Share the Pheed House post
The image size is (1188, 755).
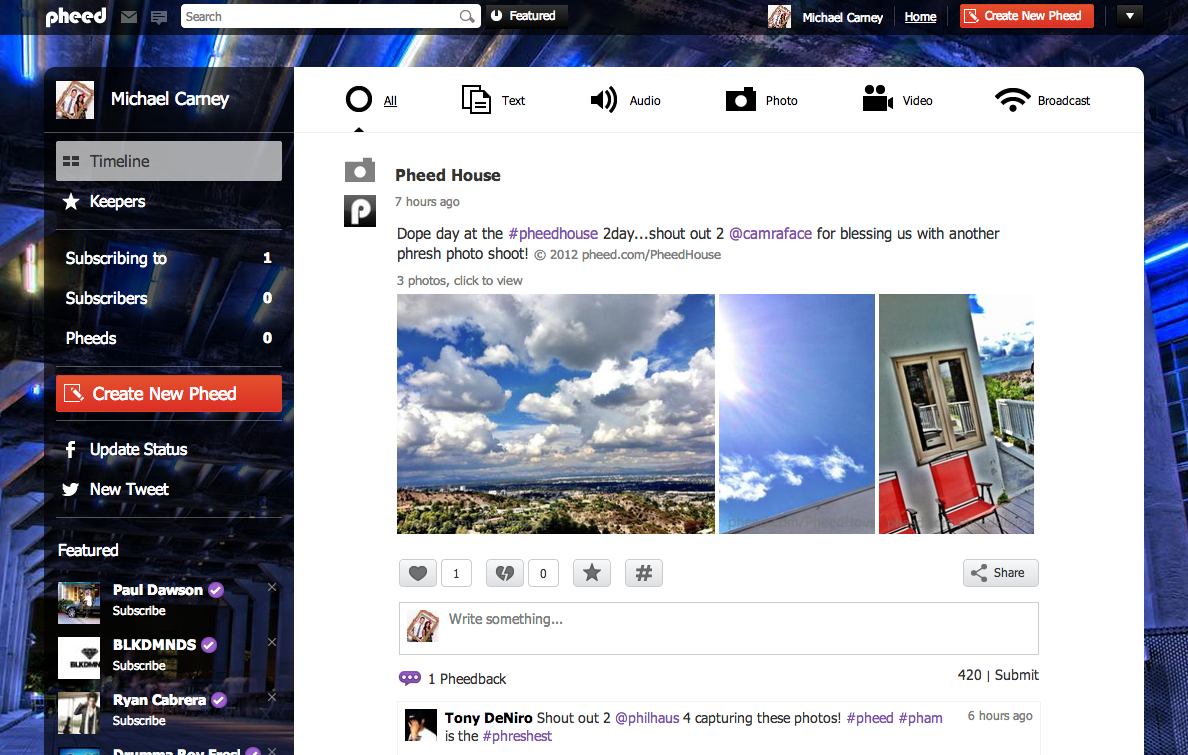coord(1001,573)
